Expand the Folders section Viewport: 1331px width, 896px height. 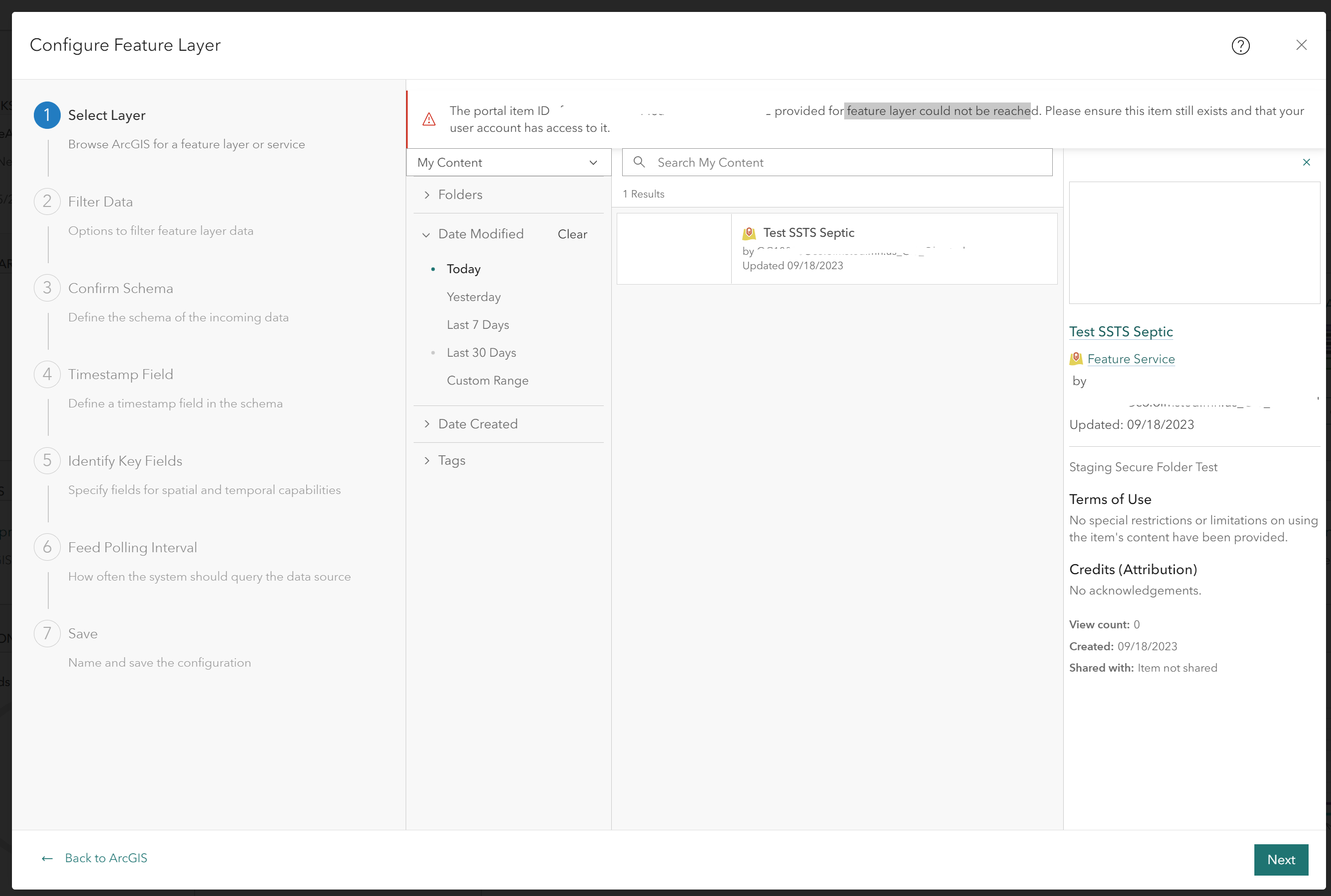(x=459, y=195)
